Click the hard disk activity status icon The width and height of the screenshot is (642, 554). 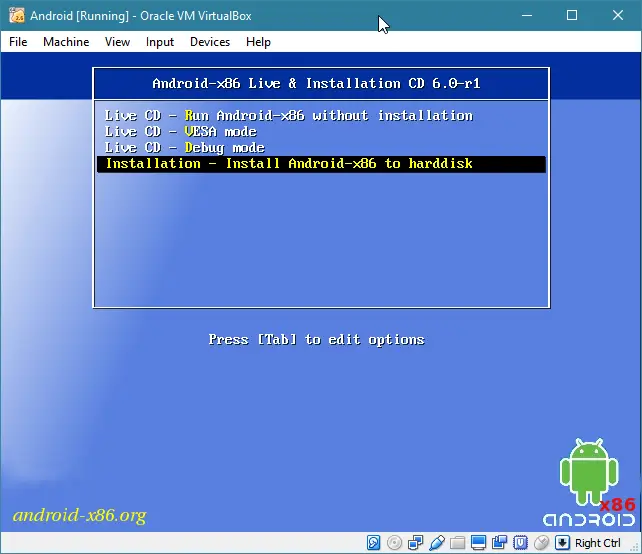(373, 543)
